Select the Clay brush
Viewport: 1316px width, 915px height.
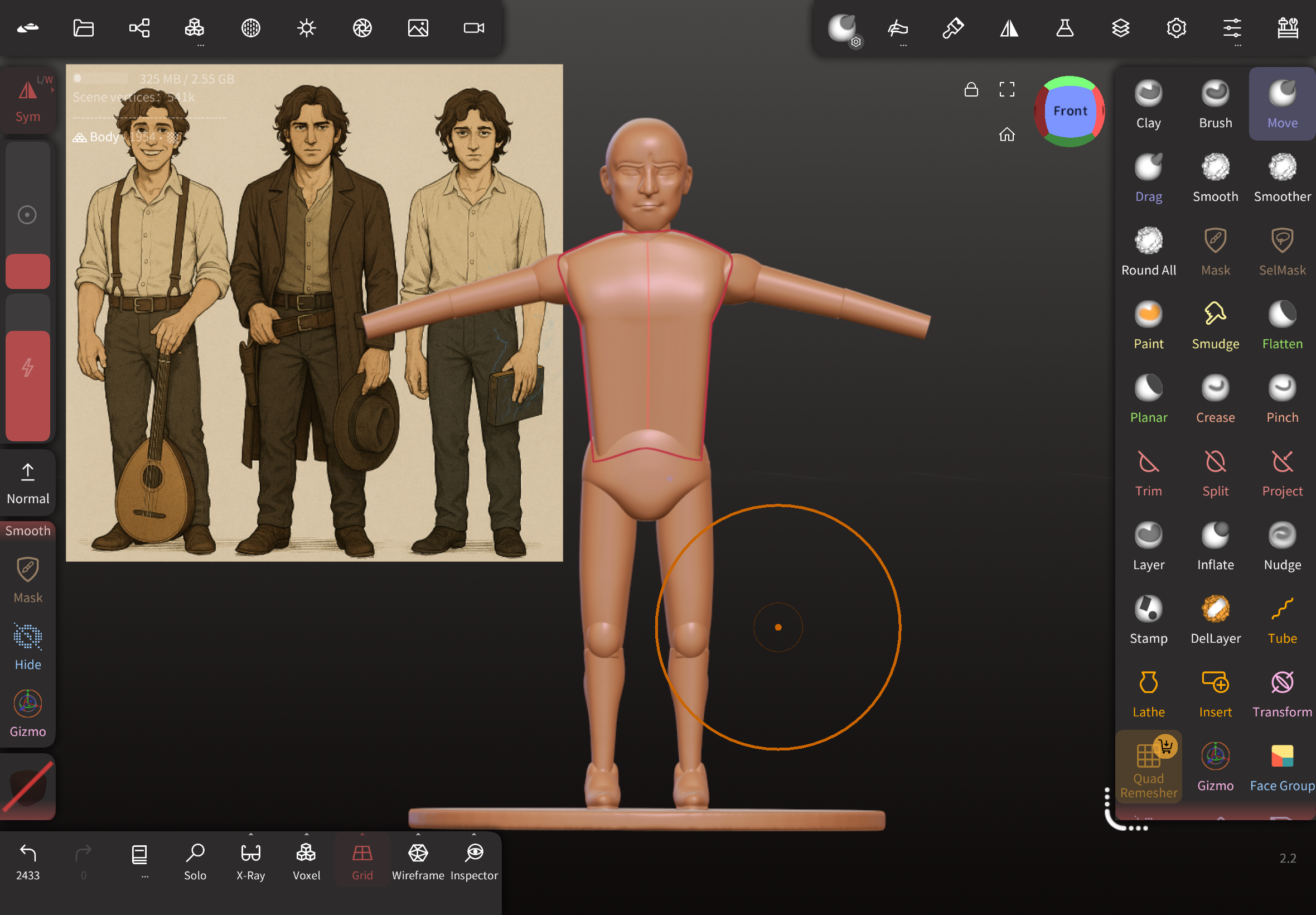click(1148, 103)
